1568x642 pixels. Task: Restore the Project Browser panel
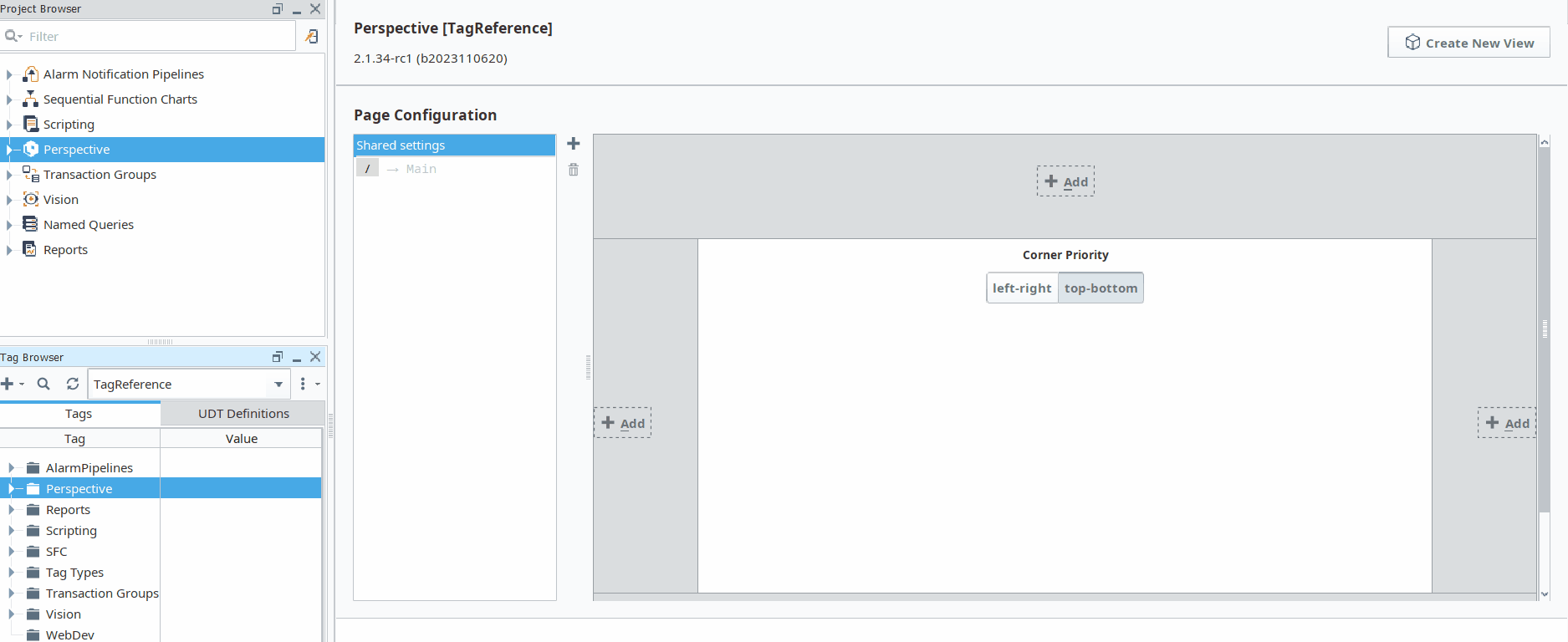pos(278,9)
